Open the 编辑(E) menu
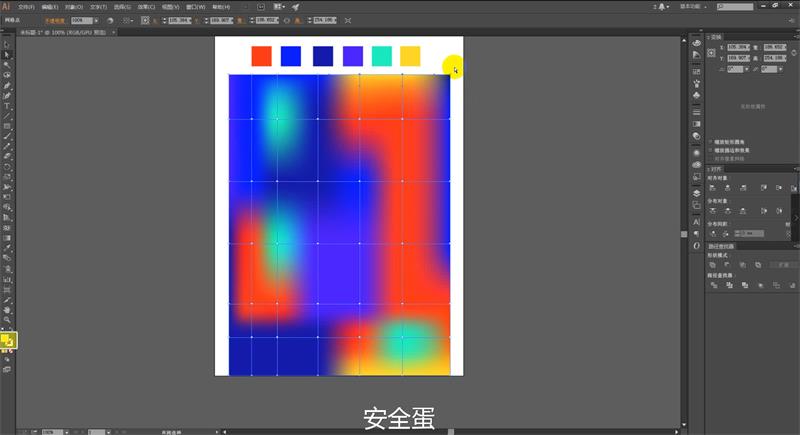Image resolution: width=800 pixels, height=435 pixels. pyautogui.click(x=49, y=7)
